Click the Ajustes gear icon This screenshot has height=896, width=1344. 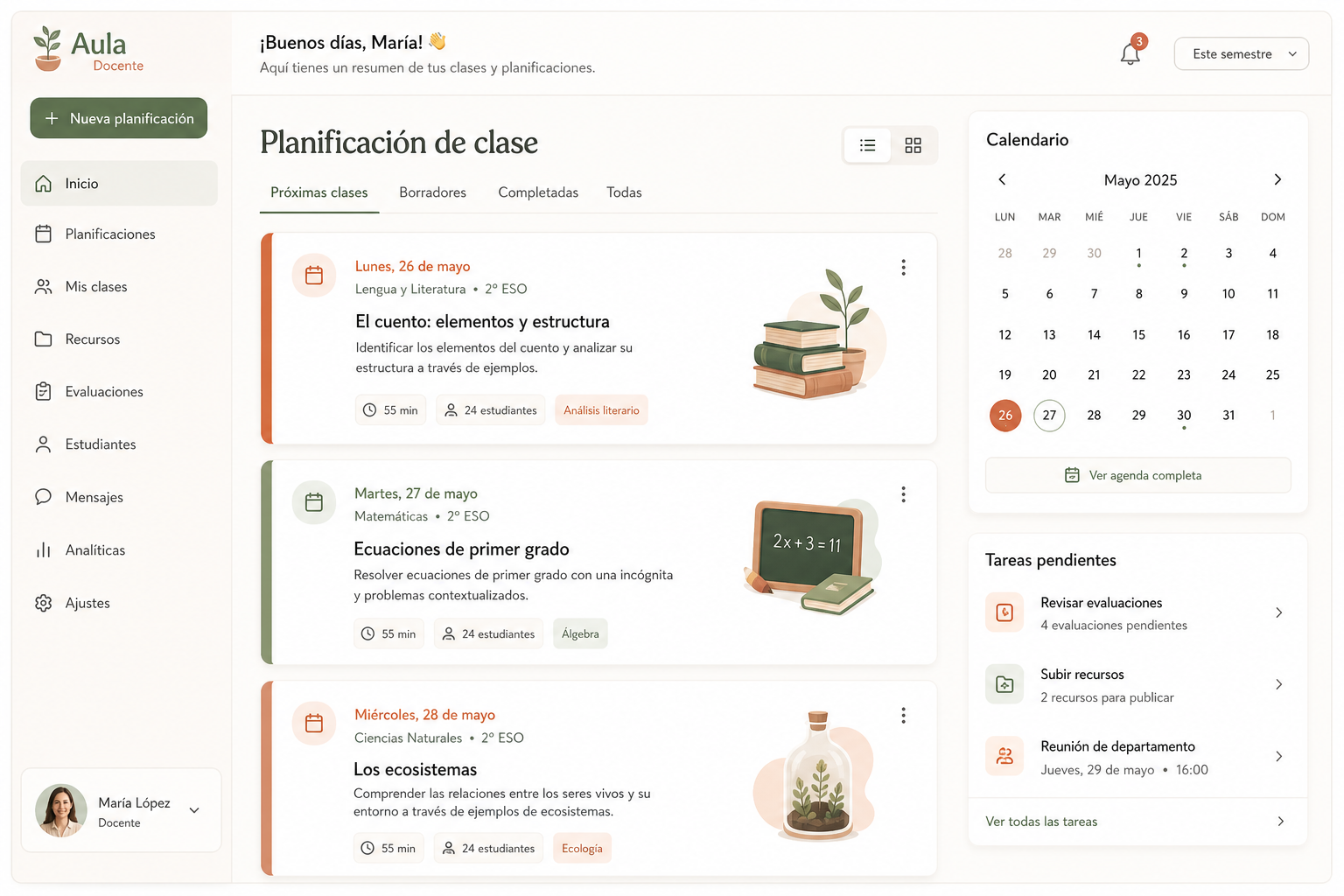[x=43, y=603]
